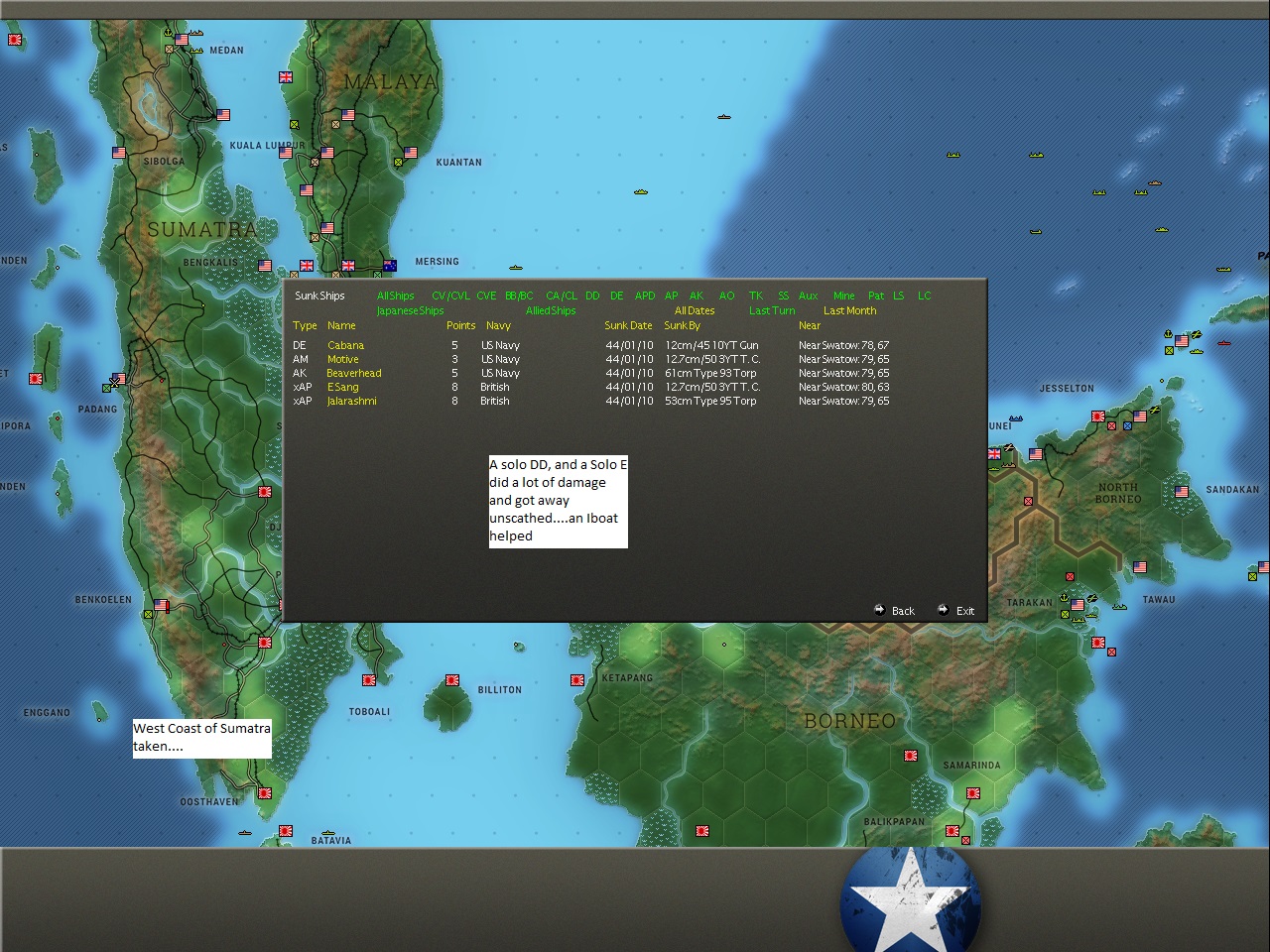Viewport: 1270px width, 952px height.
Task: Select the British flag marker north of Malaya label
Action: (286, 77)
